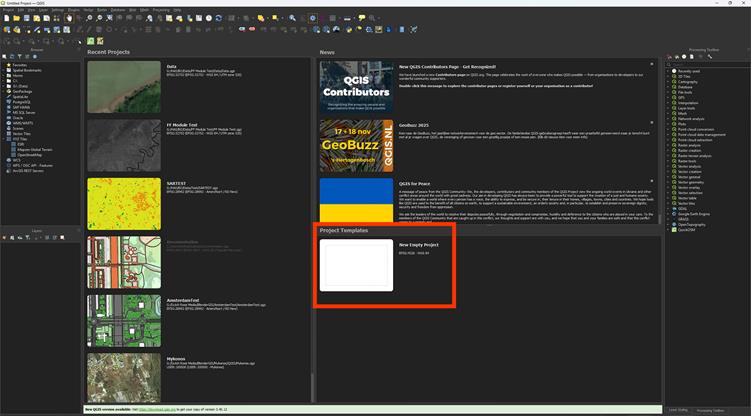Click the New Project toolbar icon
The width and height of the screenshot is (751, 416).
(x=5, y=18)
